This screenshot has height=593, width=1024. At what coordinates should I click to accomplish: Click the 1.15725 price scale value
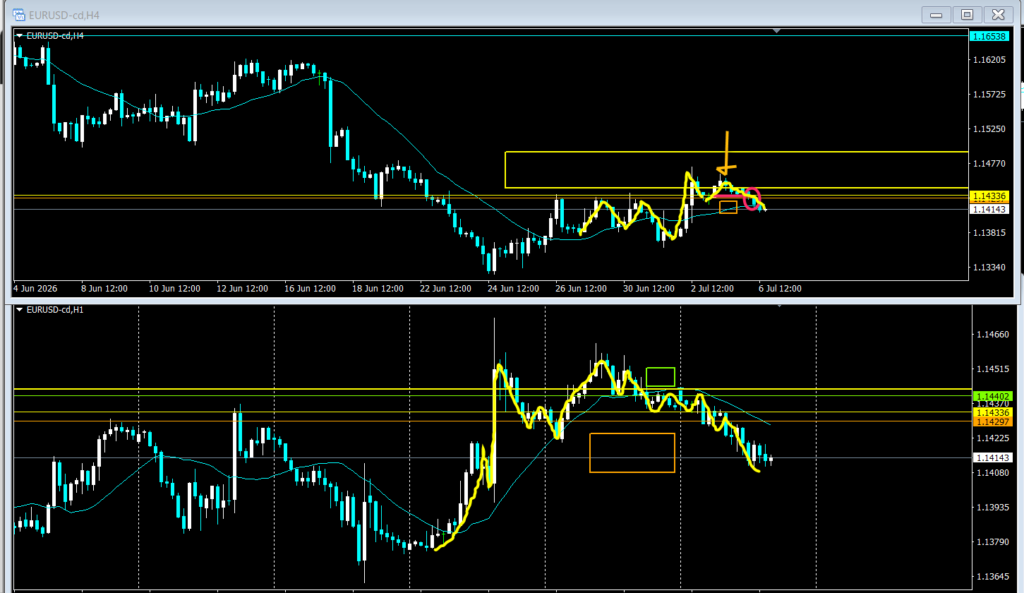pos(989,95)
